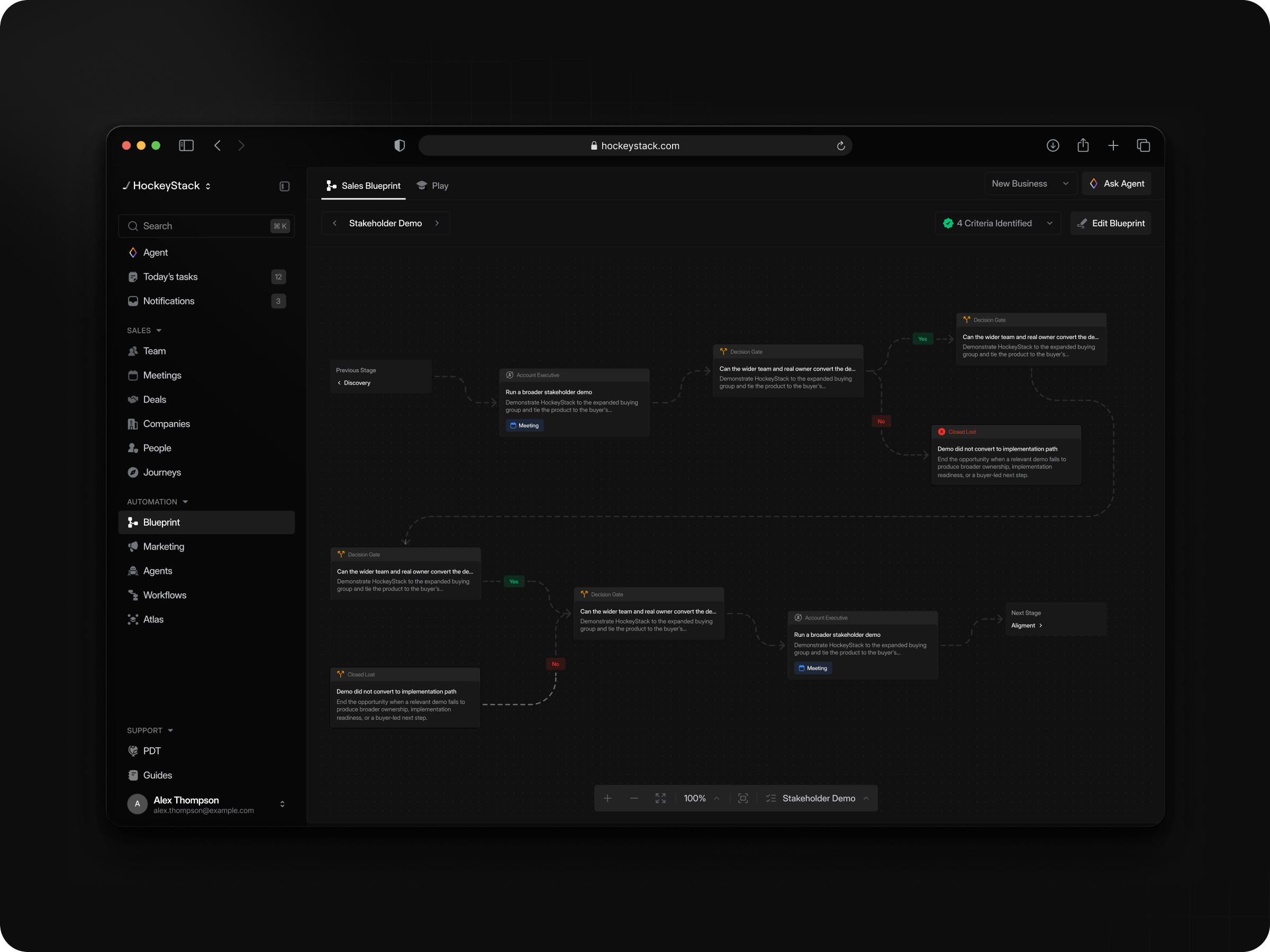The height and width of the screenshot is (952, 1270).
Task: Click the fullscreen expand icon
Action: 660,798
